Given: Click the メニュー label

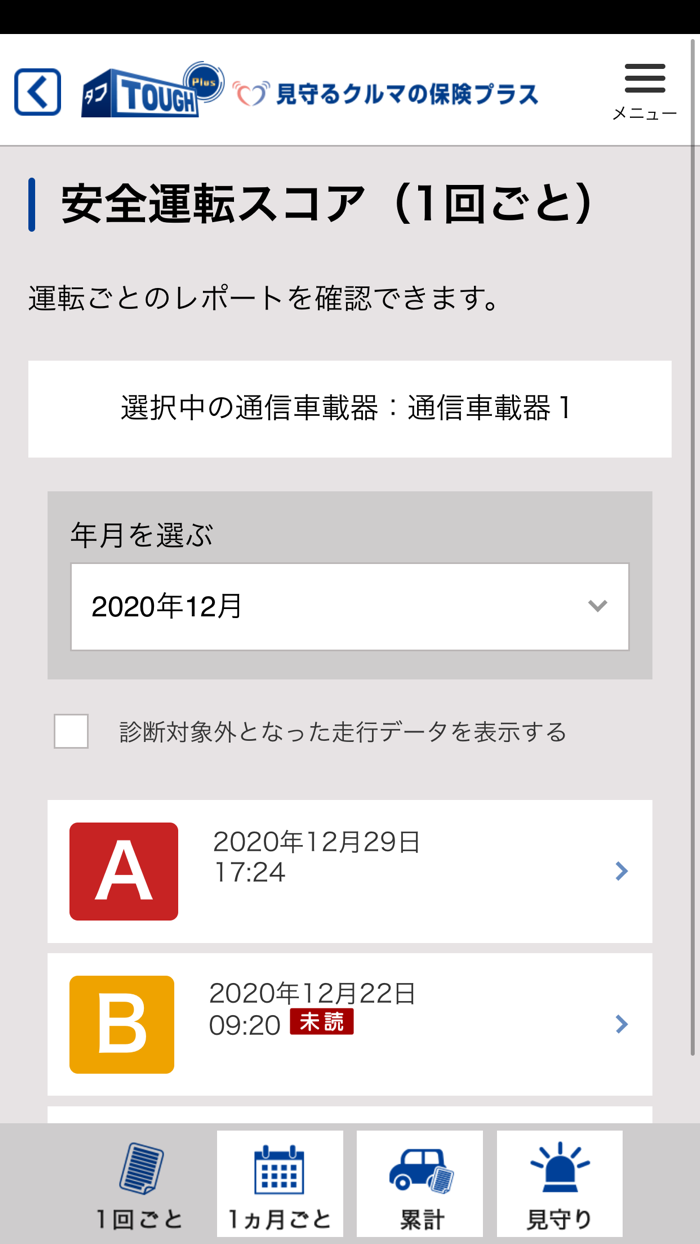Looking at the screenshot, I should [x=645, y=114].
